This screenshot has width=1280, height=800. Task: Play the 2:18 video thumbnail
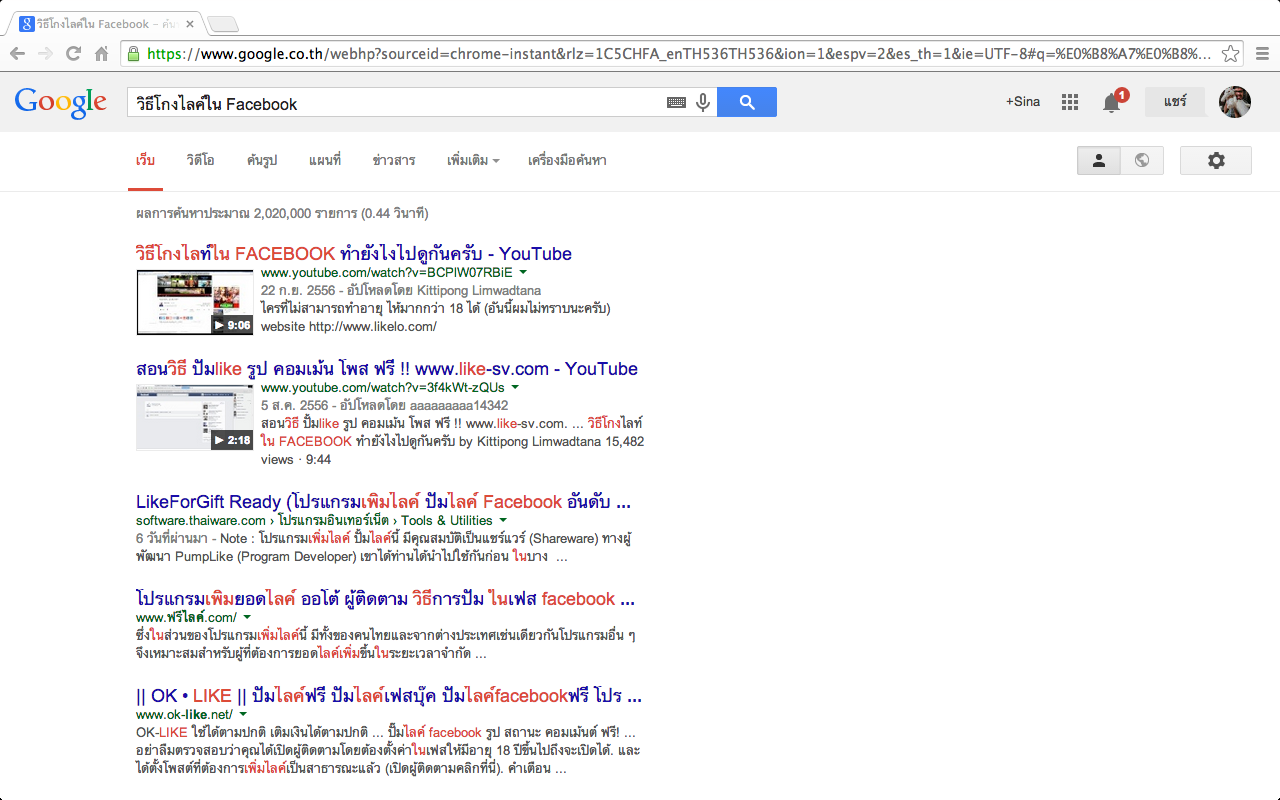(195, 417)
